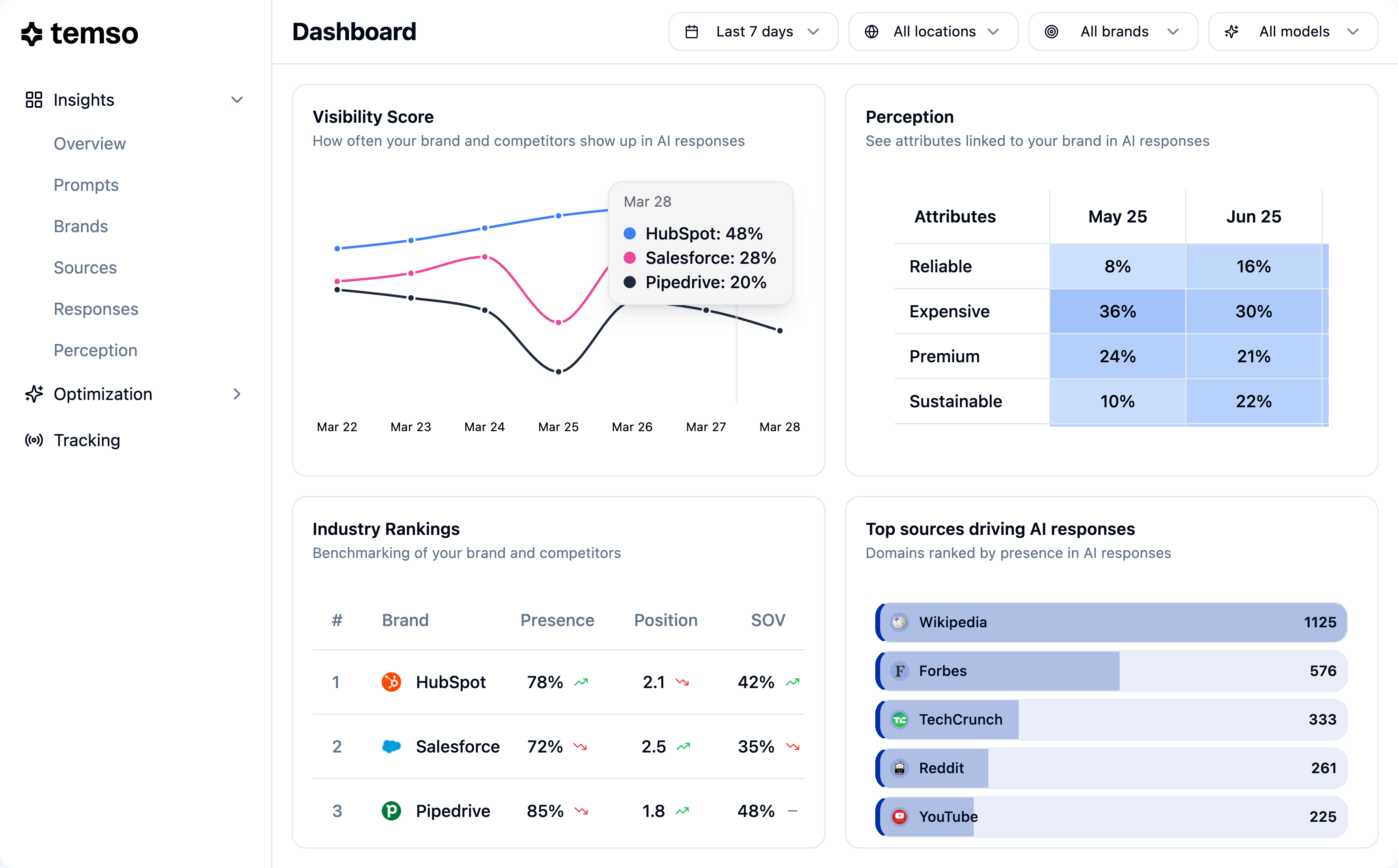Click the Optimization sparkle icon
This screenshot has width=1398, height=868.
(x=34, y=394)
